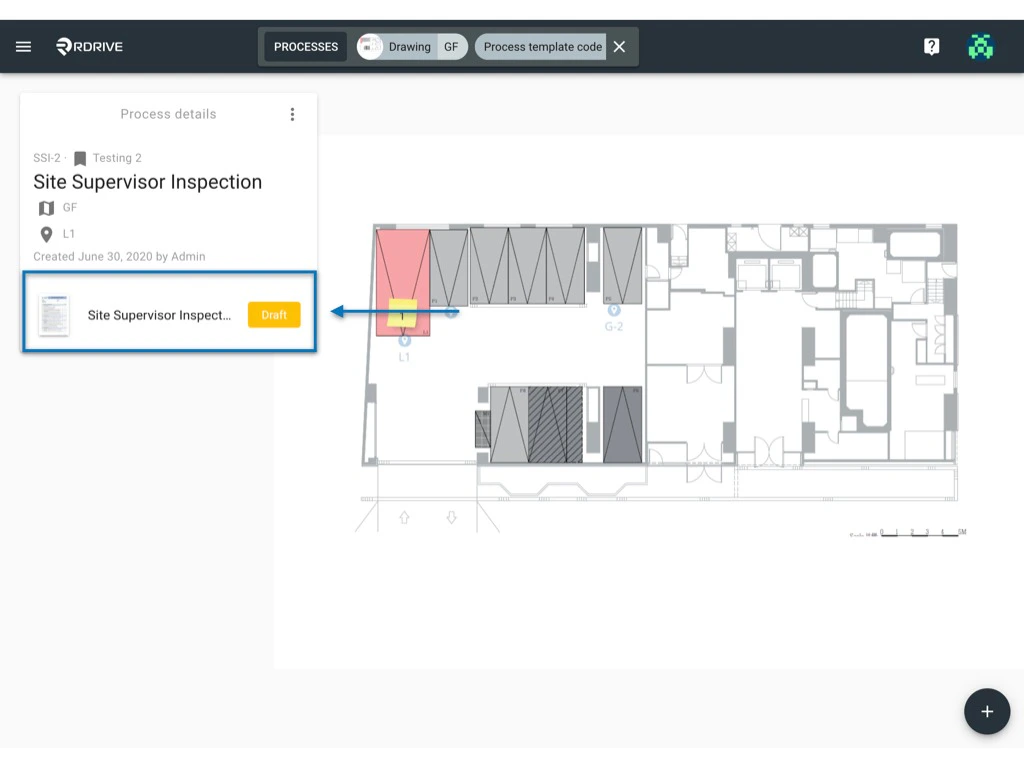
Task: Click the RDRIVE logo
Action: click(x=89, y=46)
